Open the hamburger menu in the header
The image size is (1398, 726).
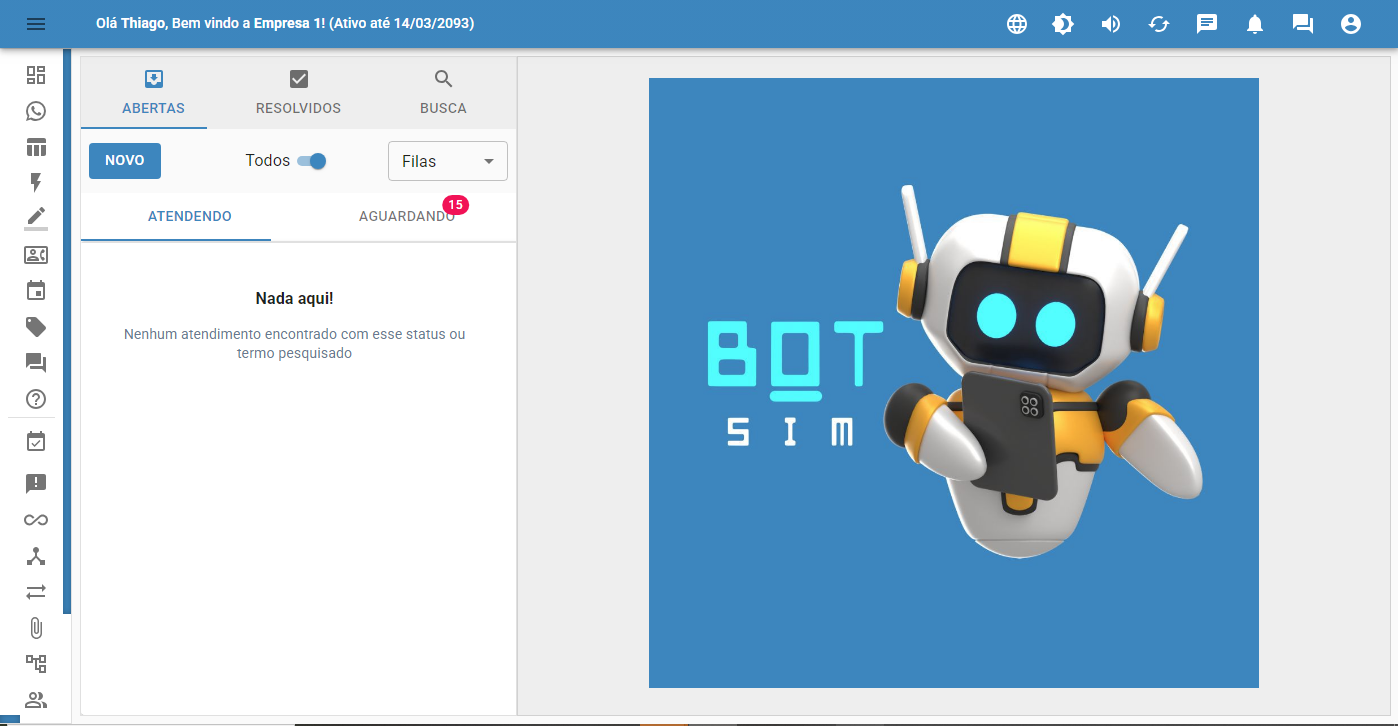click(x=36, y=24)
